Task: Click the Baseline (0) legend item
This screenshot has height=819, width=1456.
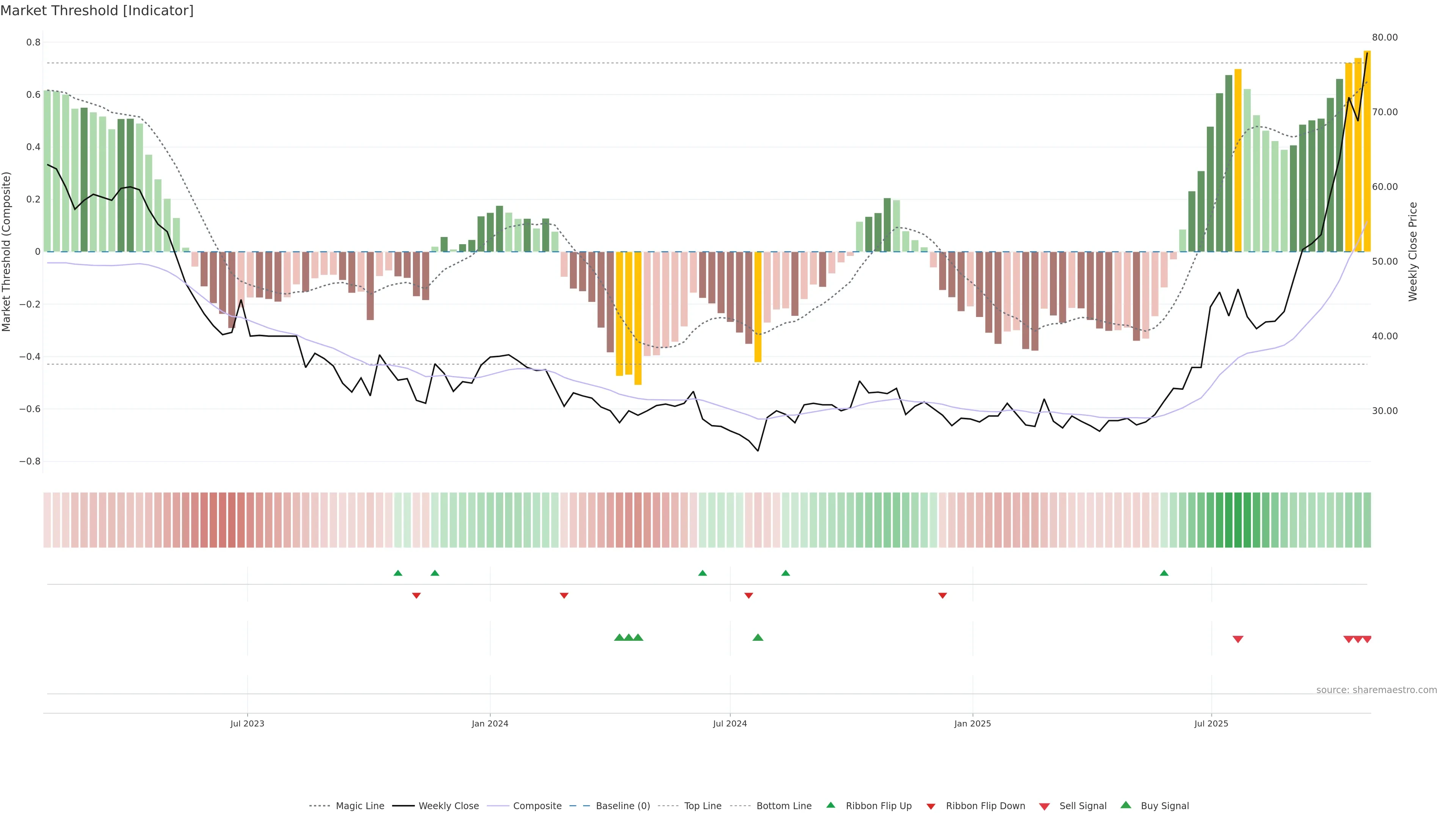Action: 622,805
